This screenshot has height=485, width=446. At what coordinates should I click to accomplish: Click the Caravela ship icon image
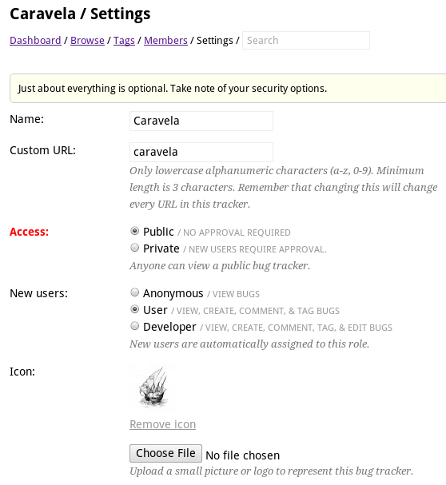click(x=153, y=387)
